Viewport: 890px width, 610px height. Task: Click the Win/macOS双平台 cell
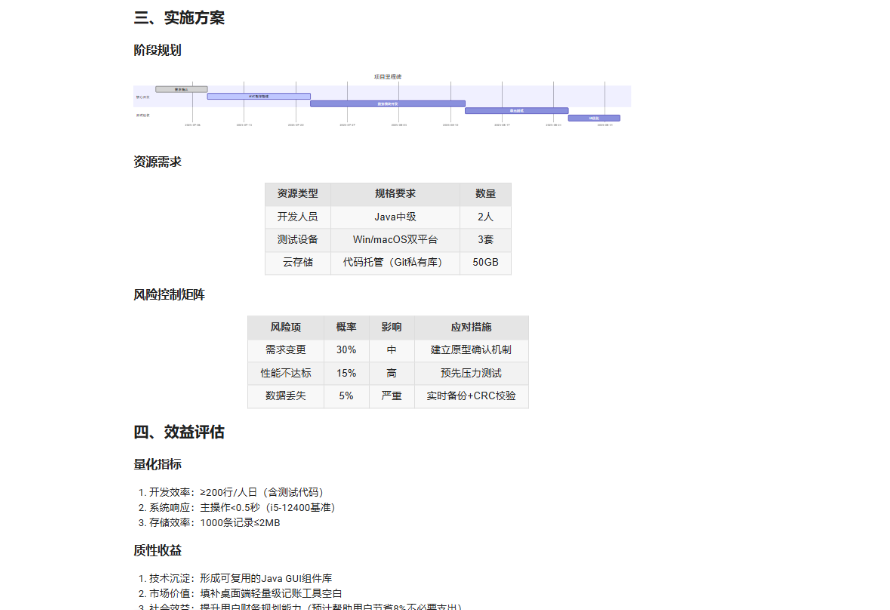coord(395,239)
